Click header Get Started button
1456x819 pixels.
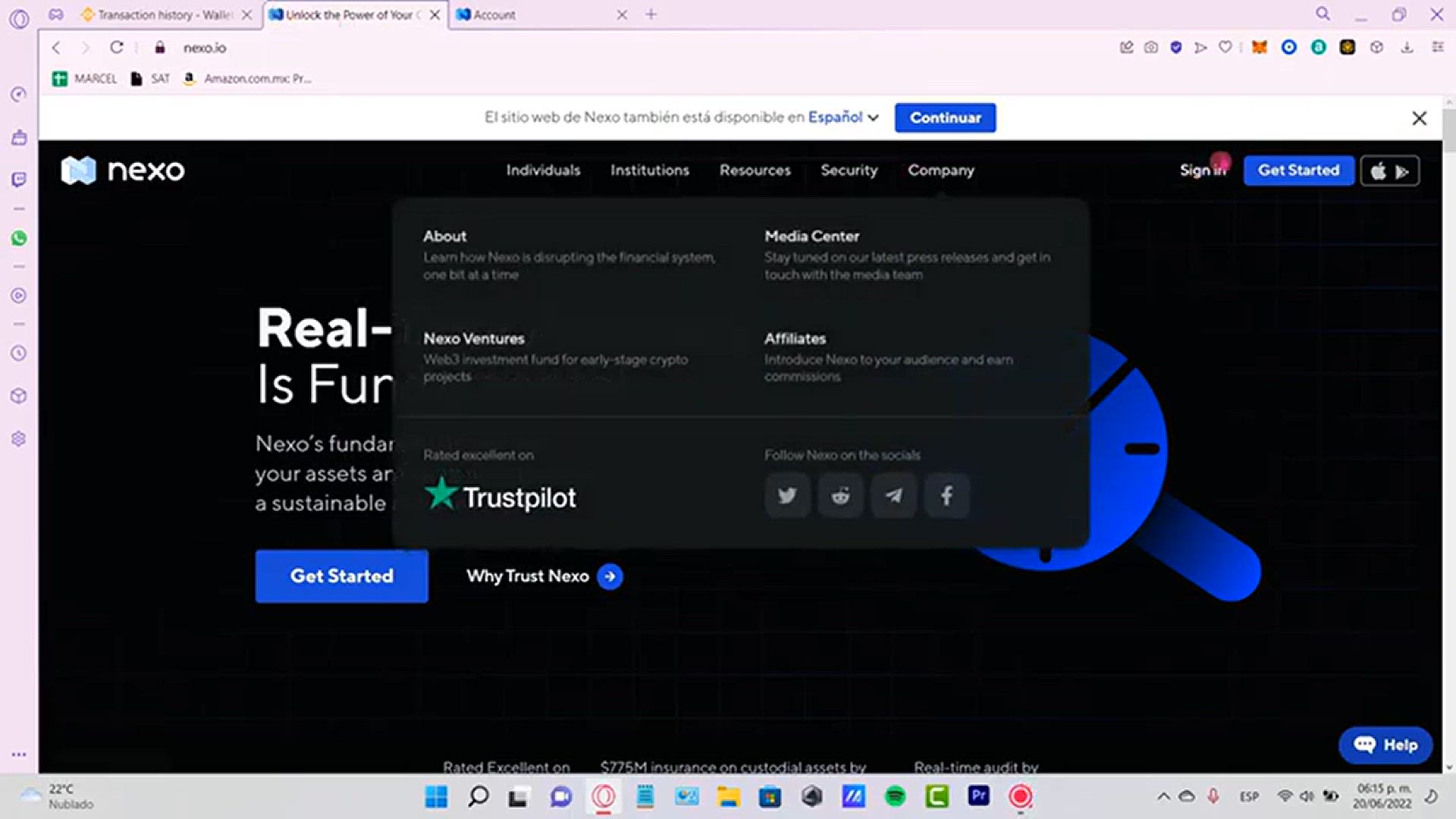(x=1298, y=171)
